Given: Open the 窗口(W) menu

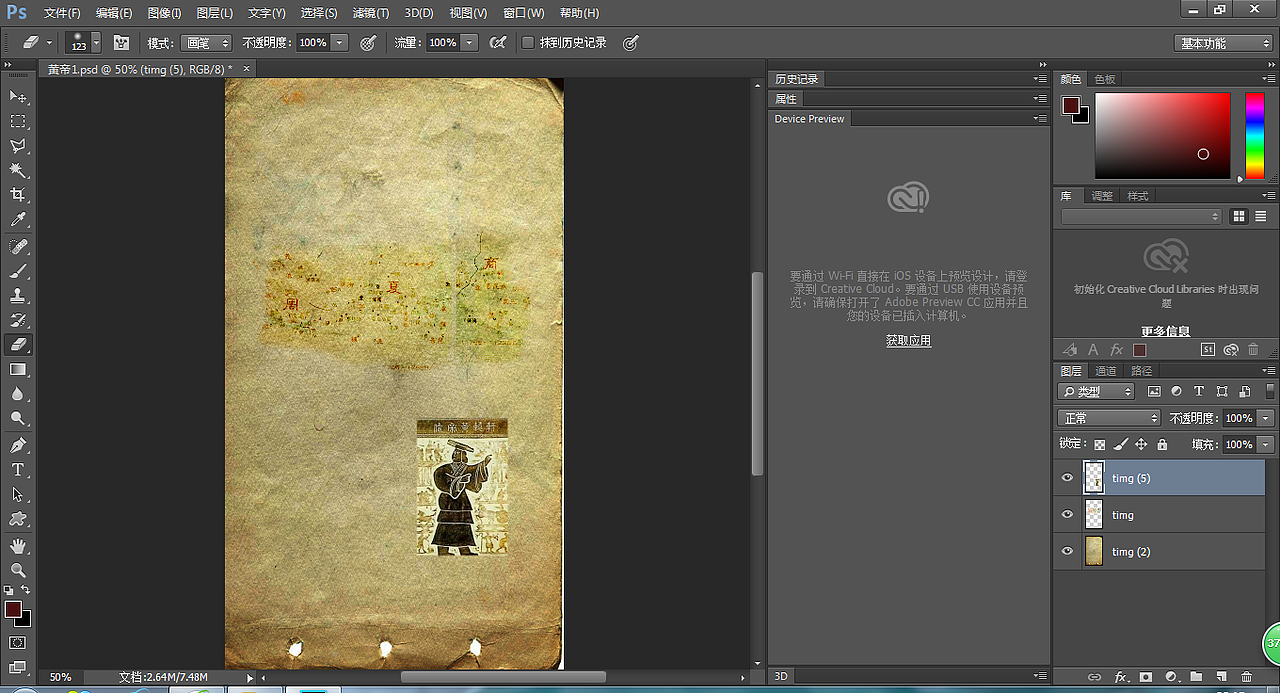Looking at the screenshot, I should 524,13.
